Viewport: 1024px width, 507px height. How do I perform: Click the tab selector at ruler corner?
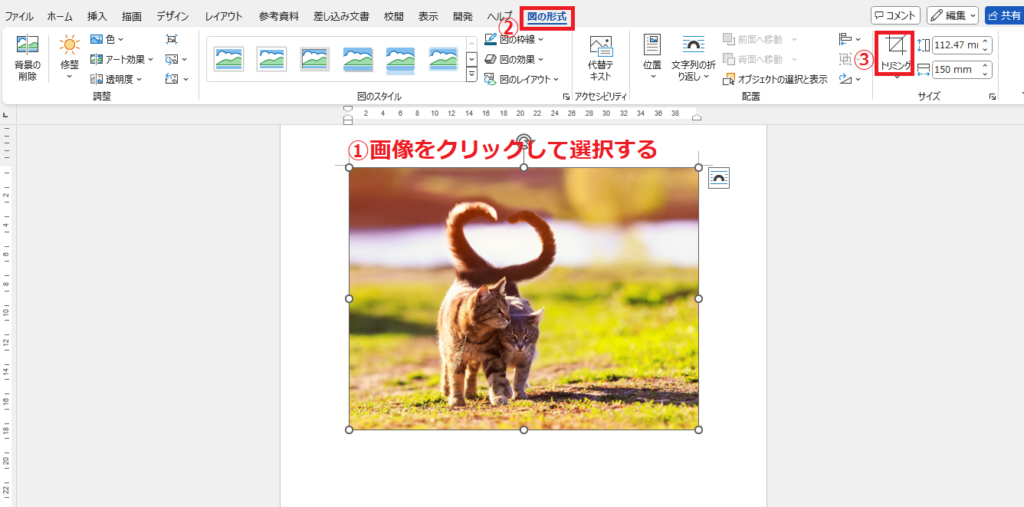pyautogui.click(x=6, y=114)
